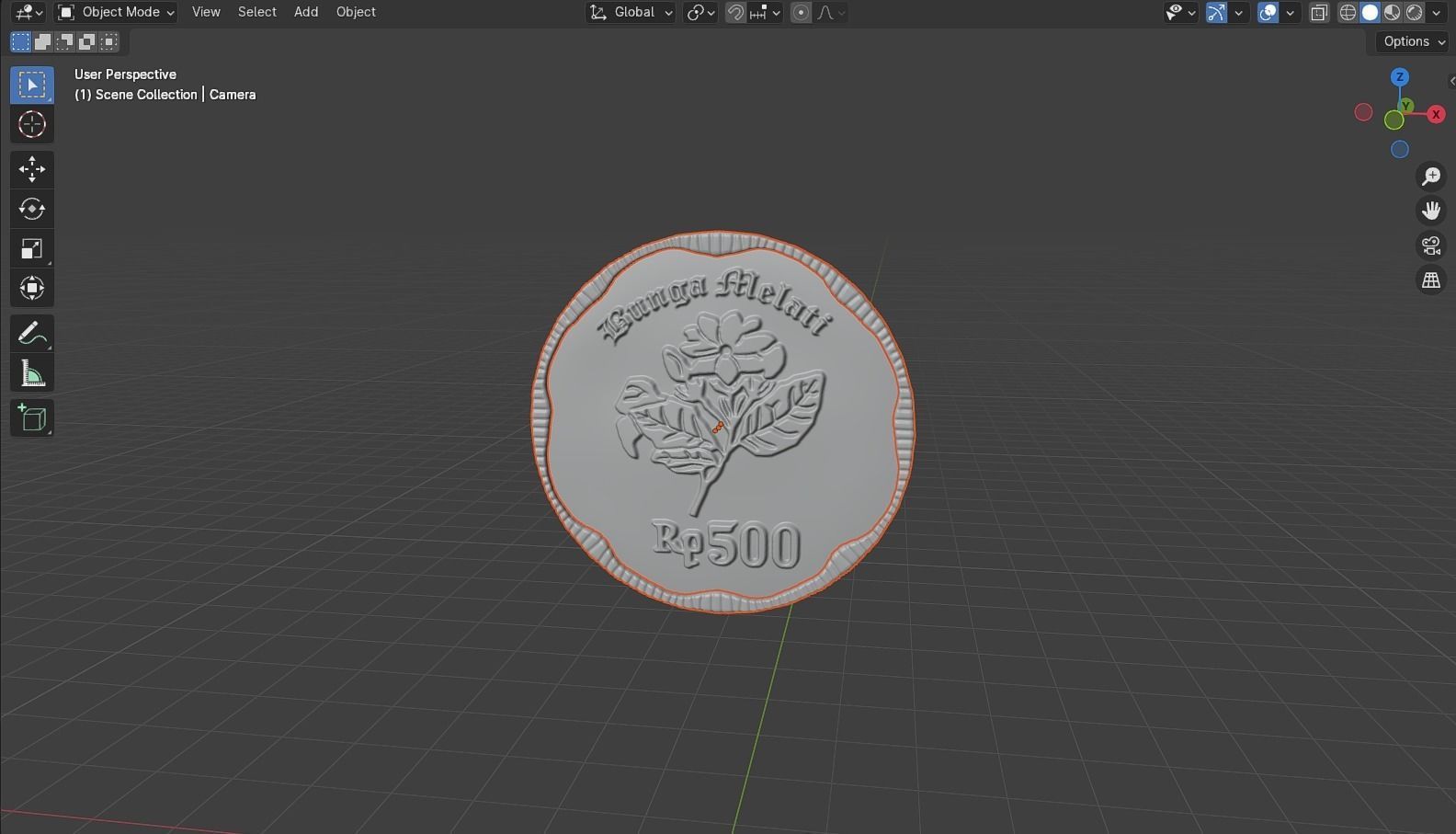Toggle viewport overlays display
Screen dimensions: 1456x834
pyautogui.click(x=1268, y=12)
